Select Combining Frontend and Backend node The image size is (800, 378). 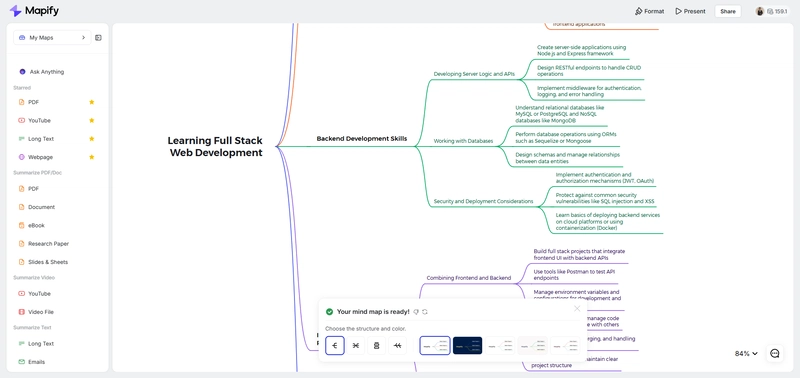tap(468, 278)
